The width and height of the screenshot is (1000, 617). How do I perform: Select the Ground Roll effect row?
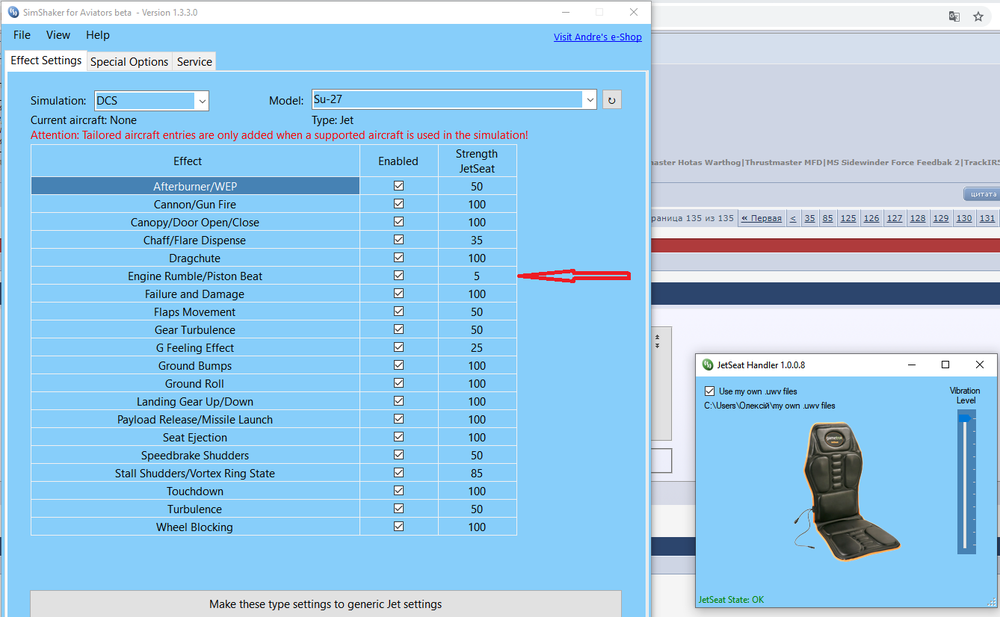pyautogui.click(x=195, y=383)
